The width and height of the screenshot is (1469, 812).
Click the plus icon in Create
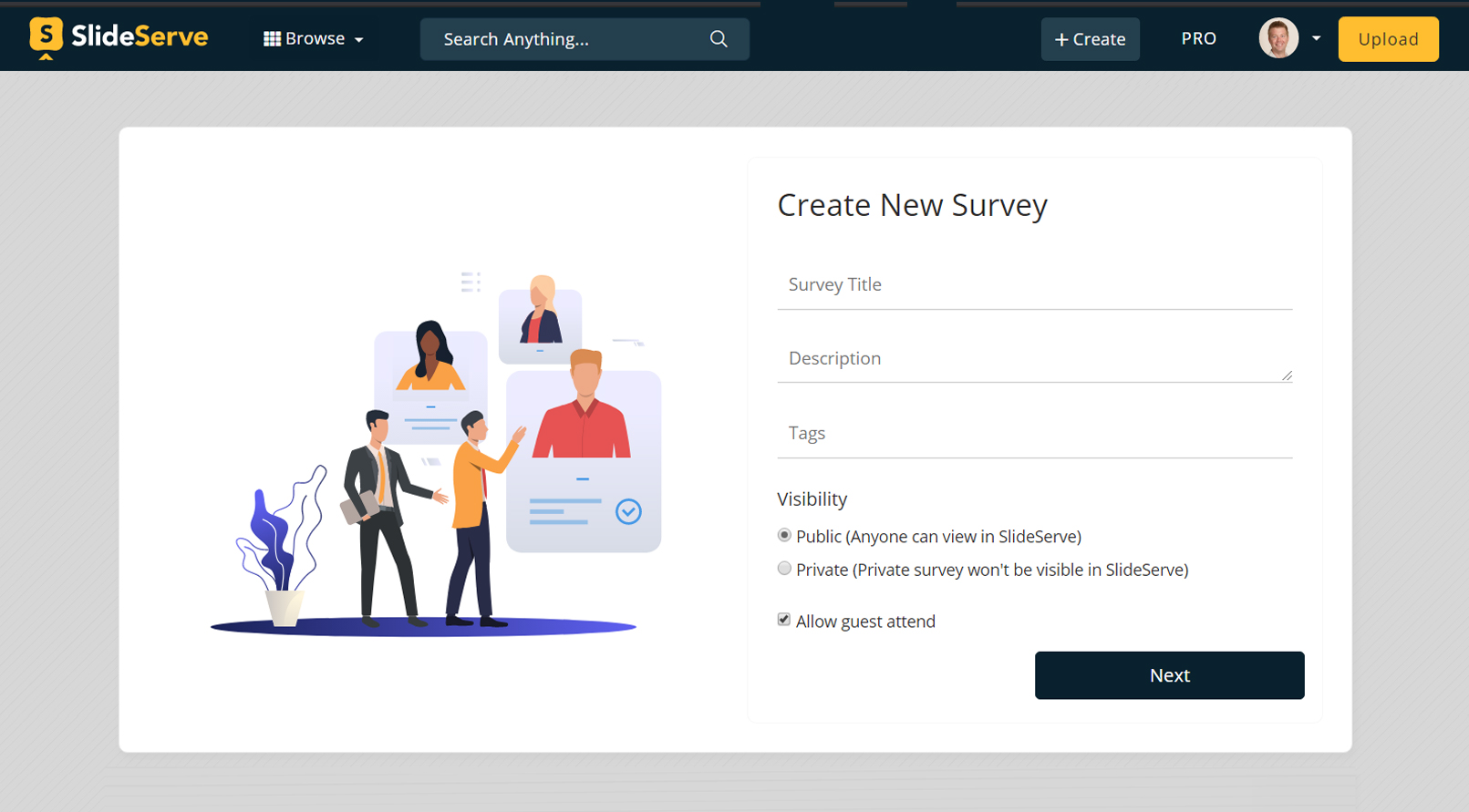pos(1061,40)
